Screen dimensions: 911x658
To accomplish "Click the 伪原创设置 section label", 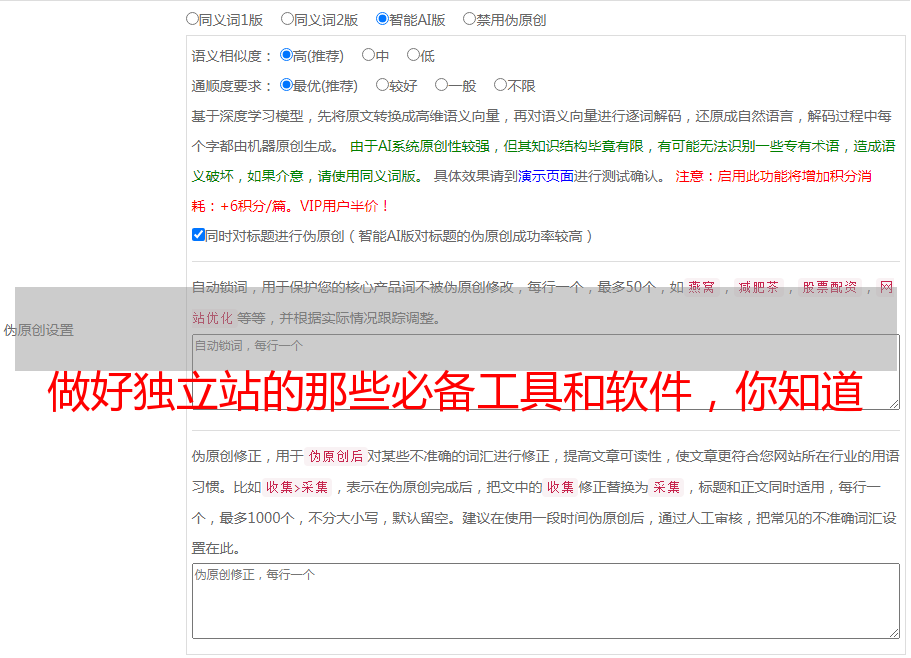I will (38, 330).
